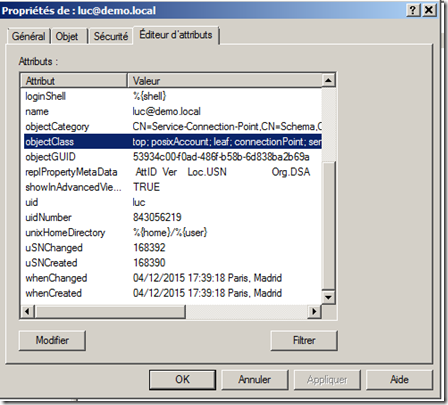The image size is (448, 405).
Task: Click the value luc in uid row
Action: pos(139,202)
